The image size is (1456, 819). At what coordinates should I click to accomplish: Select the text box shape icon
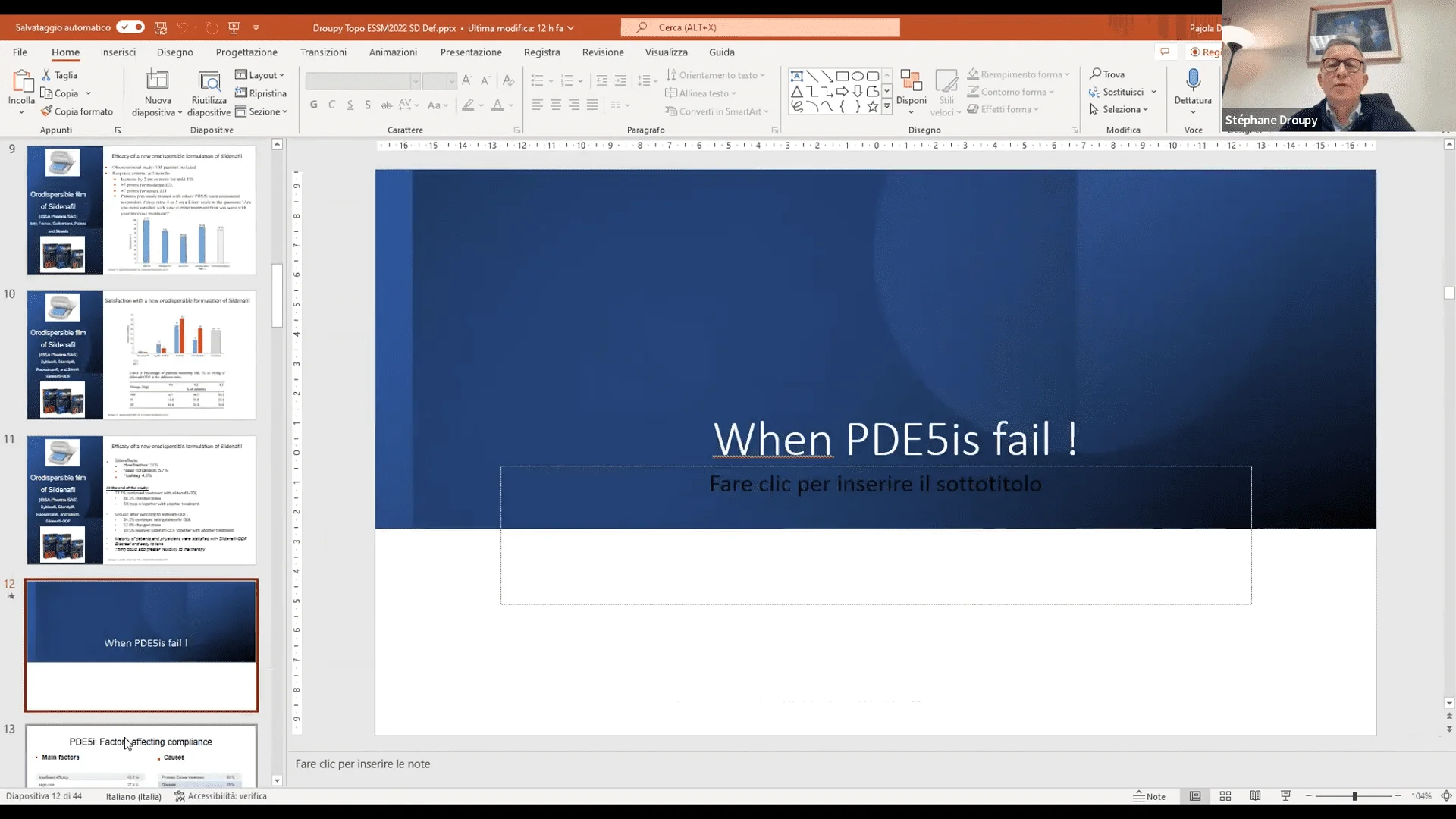pyautogui.click(x=796, y=76)
